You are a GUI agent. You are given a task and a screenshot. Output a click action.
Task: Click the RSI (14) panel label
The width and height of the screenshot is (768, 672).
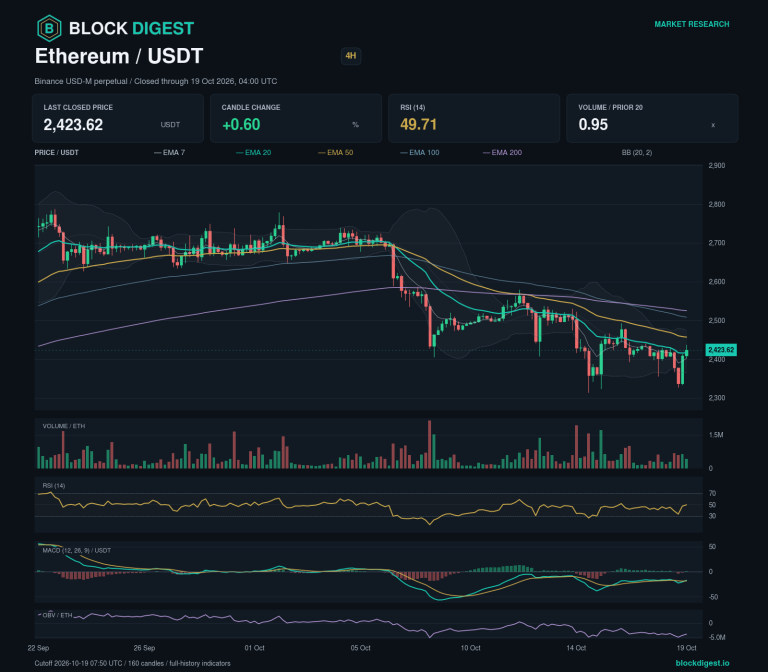(x=53, y=485)
